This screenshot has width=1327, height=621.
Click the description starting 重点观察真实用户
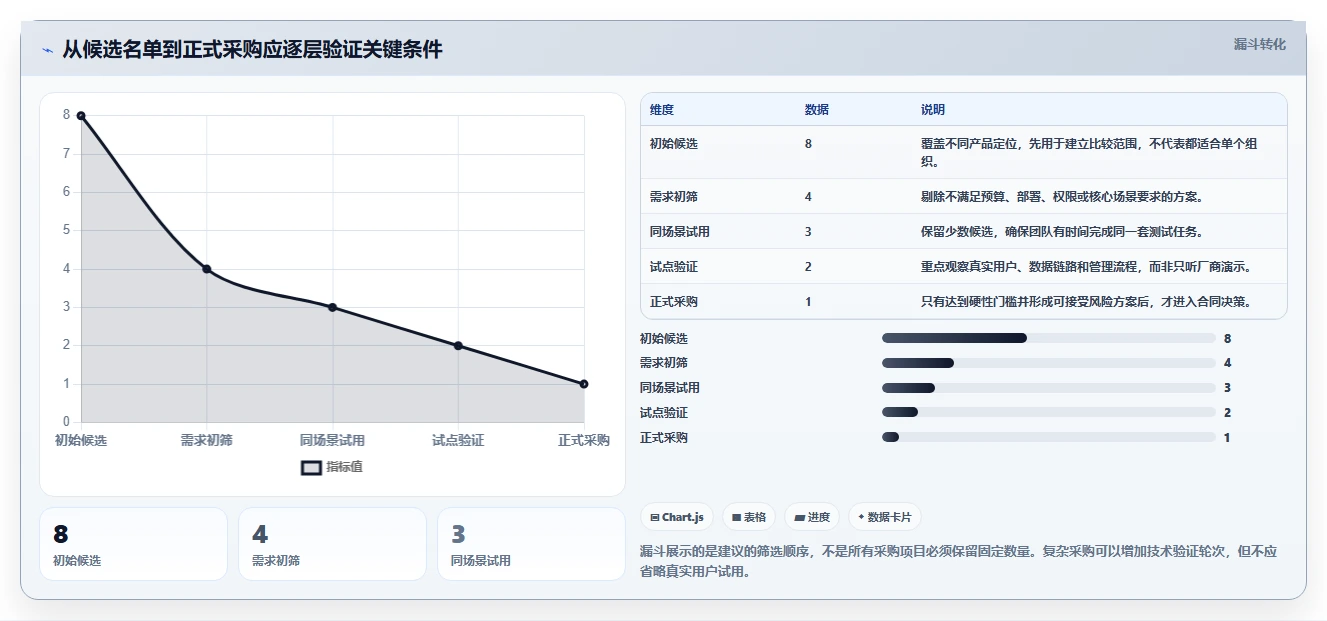pyautogui.click(x=1086, y=266)
